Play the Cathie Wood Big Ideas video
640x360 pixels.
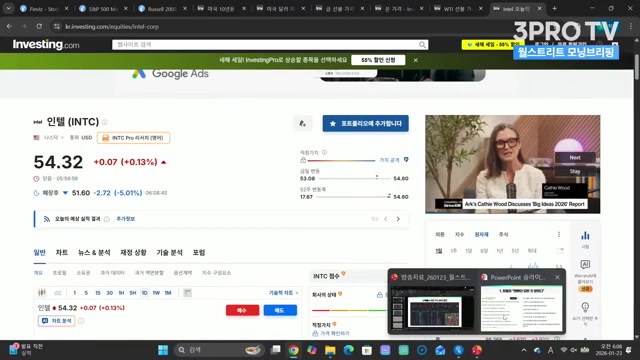(513, 164)
